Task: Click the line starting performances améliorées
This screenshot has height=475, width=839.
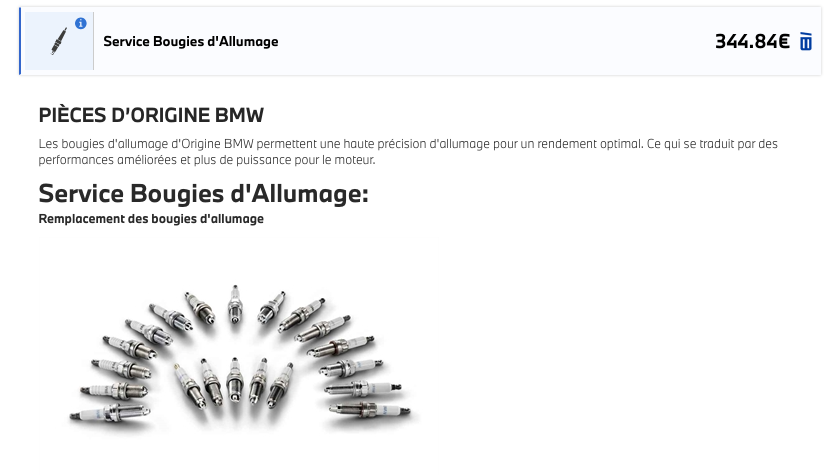Action: point(207,160)
